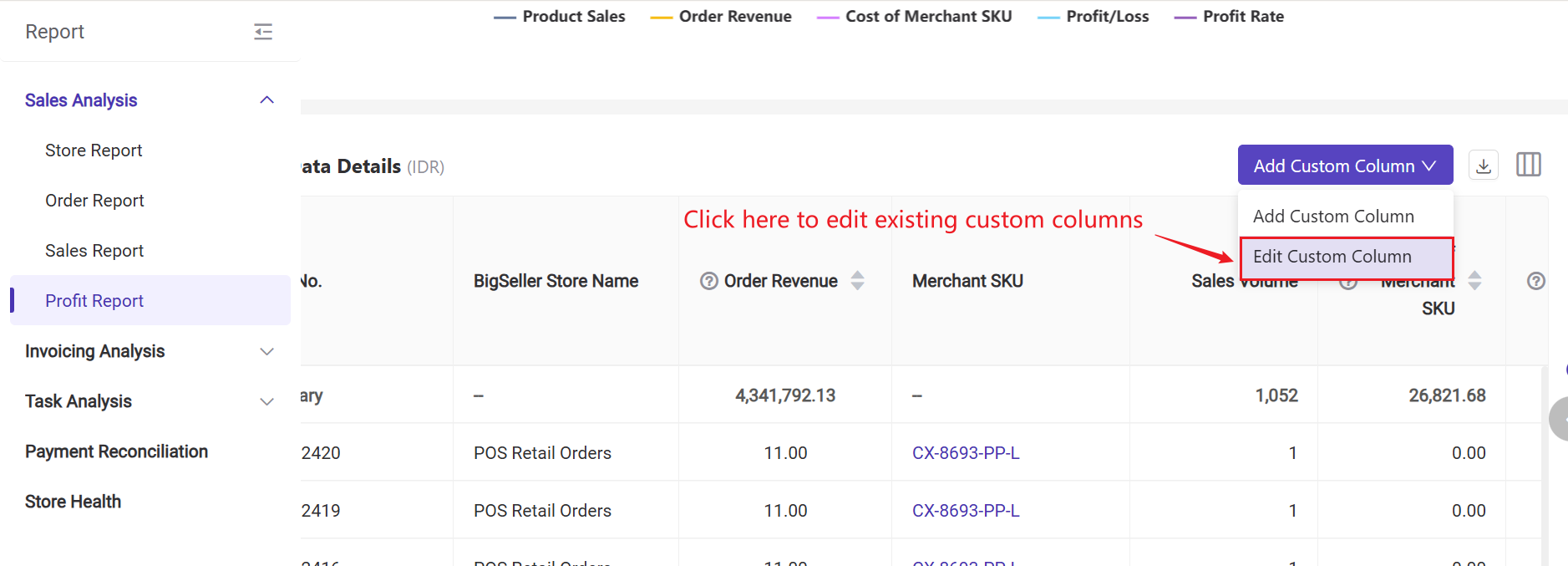Collapse the Report sidebar menu icon
Screen dimensions: 1568x566
point(263,32)
